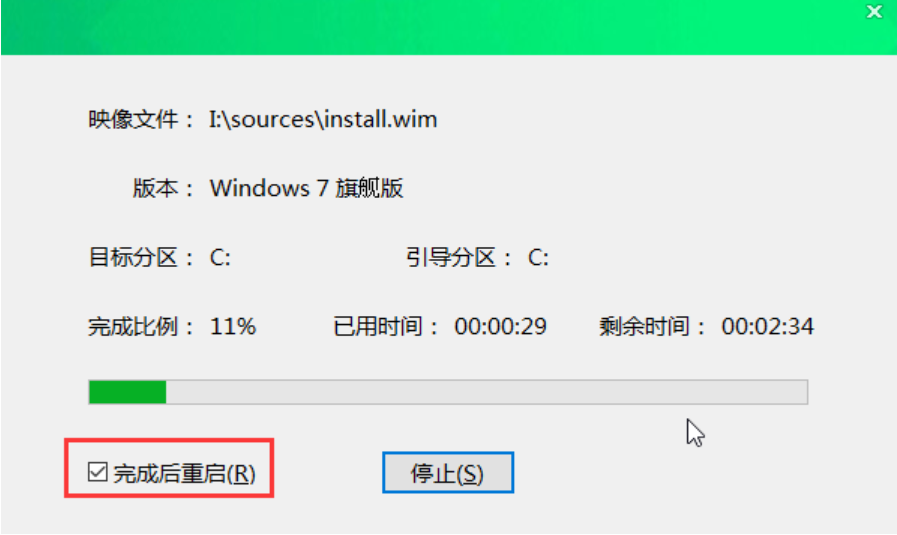897x535 pixels.
Task: Click the remaining time 00:02:34
Action: coord(767,327)
